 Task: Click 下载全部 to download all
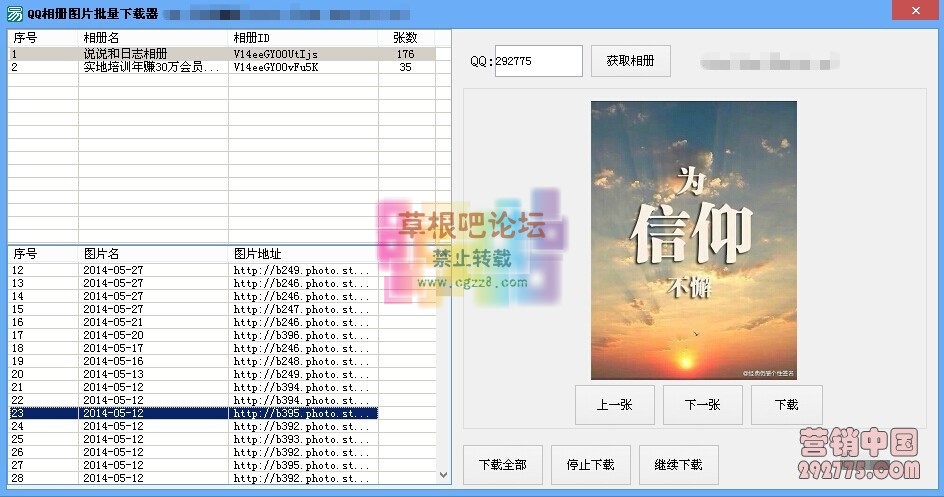[x=503, y=465]
